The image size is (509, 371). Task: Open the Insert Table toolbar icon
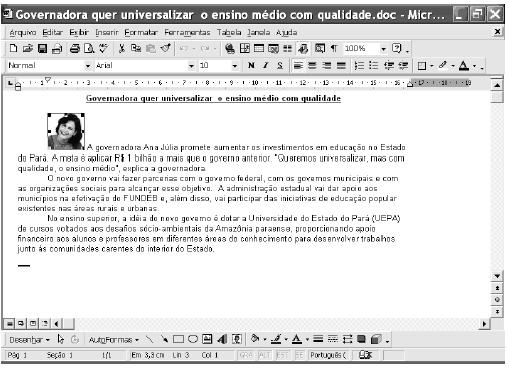(259, 49)
